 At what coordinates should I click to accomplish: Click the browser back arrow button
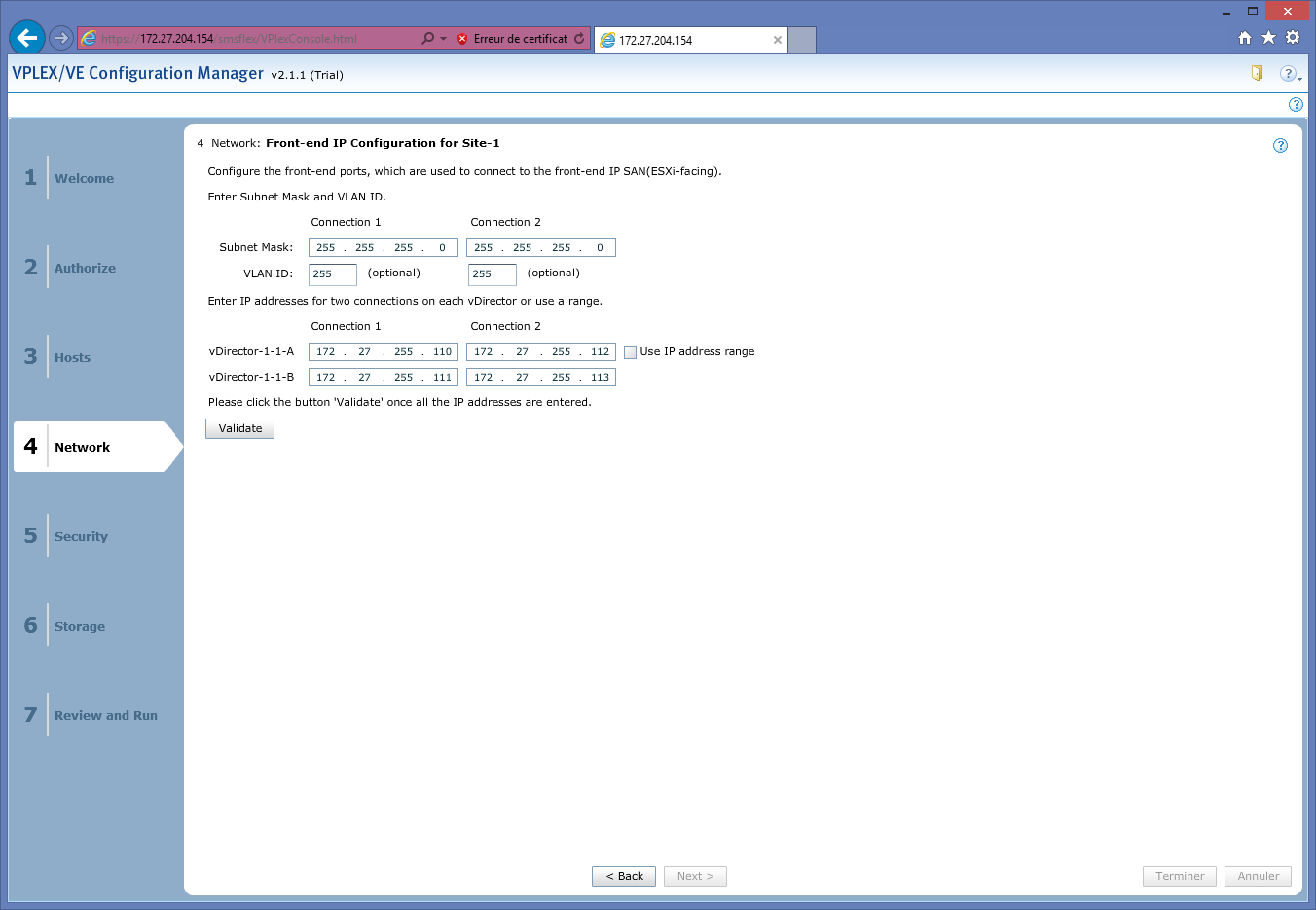coord(27,38)
